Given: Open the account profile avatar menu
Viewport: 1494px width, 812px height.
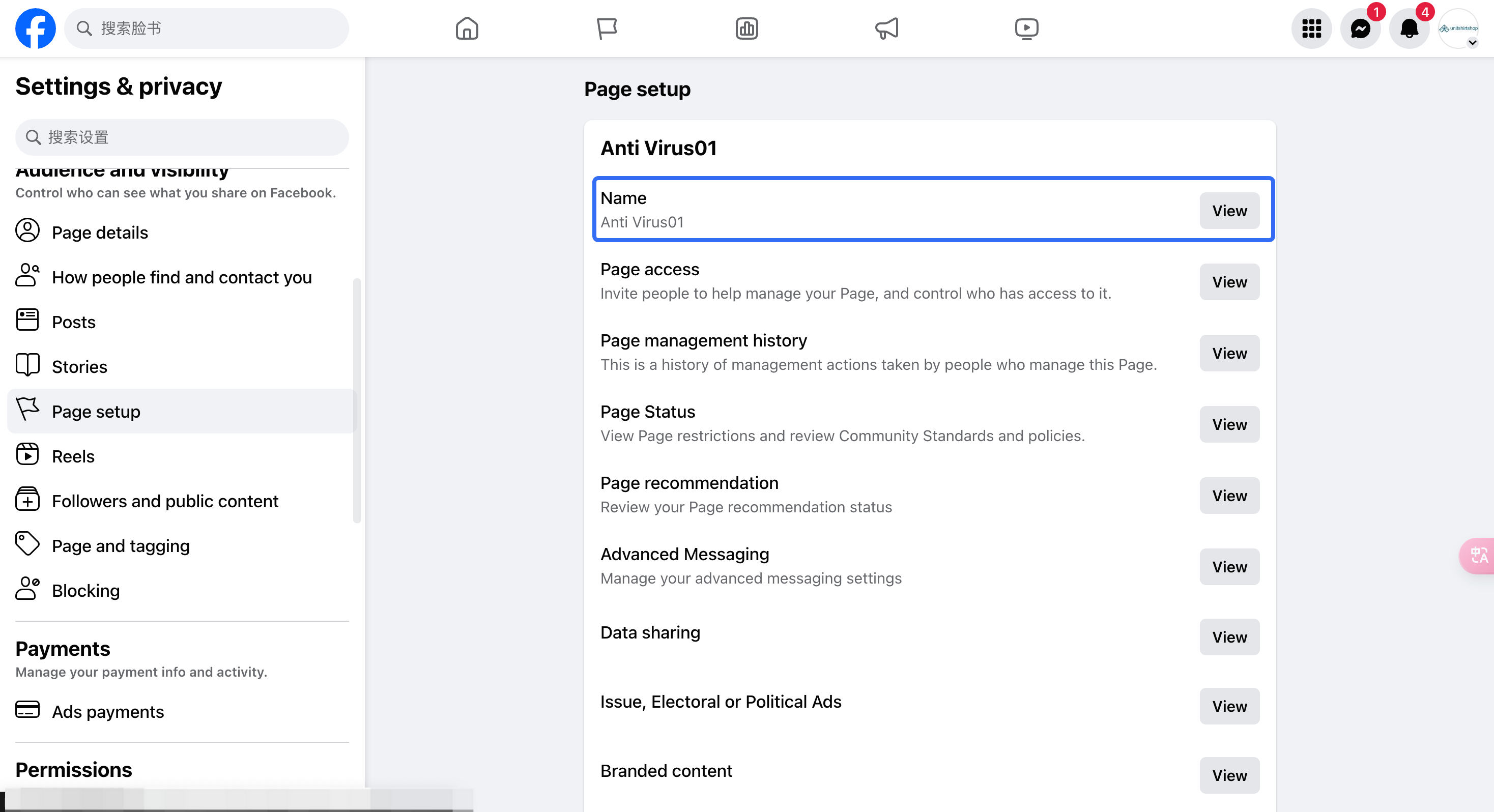Looking at the screenshot, I should coord(1458,28).
